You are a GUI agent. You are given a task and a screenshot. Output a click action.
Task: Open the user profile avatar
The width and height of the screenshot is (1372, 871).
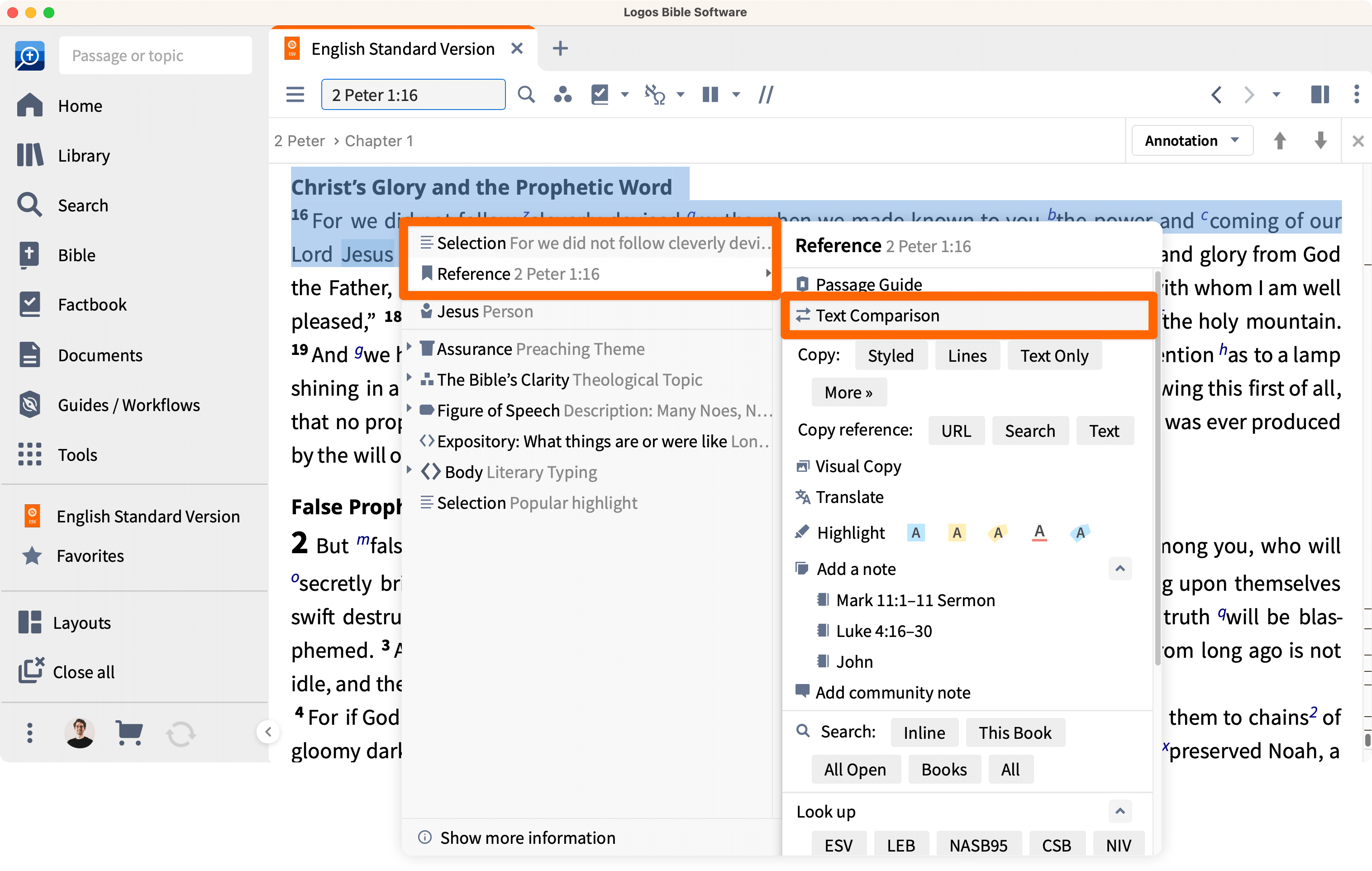(x=79, y=732)
